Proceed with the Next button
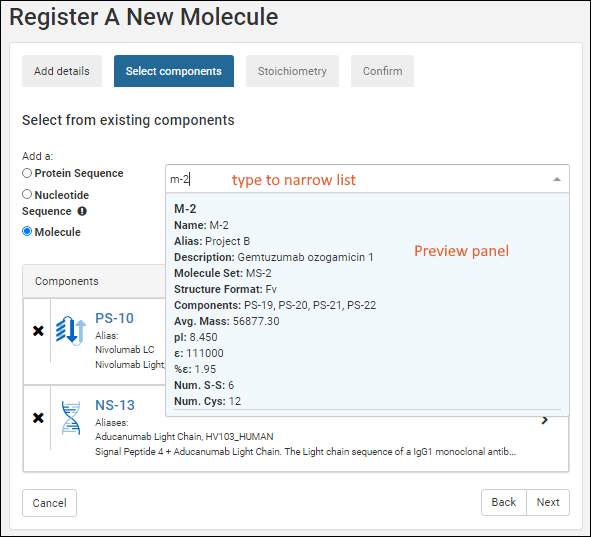591x537 pixels. pyautogui.click(x=548, y=502)
